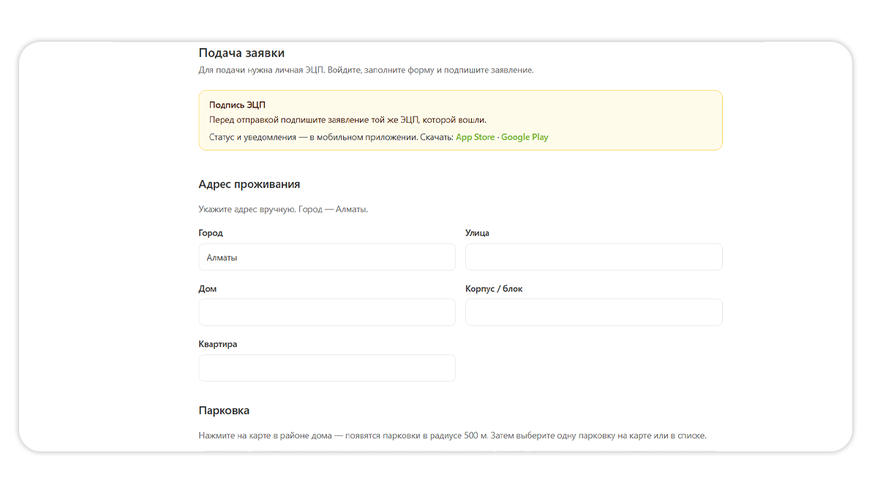
Task: Click the 'Дом' field label
Action: tap(207, 289)
